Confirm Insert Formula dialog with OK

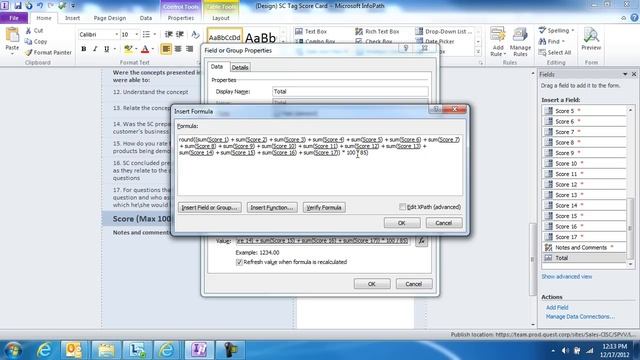(x=402, y=223)
